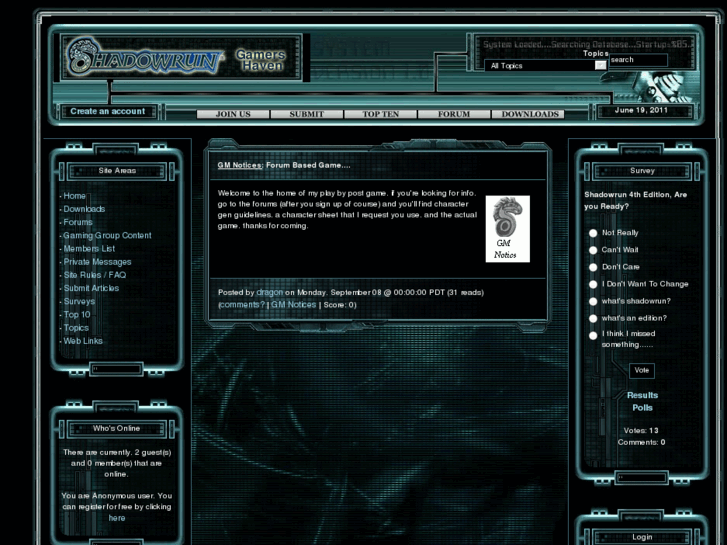
Task: Click the Gamers Haven header text
Action: [261, 60]
